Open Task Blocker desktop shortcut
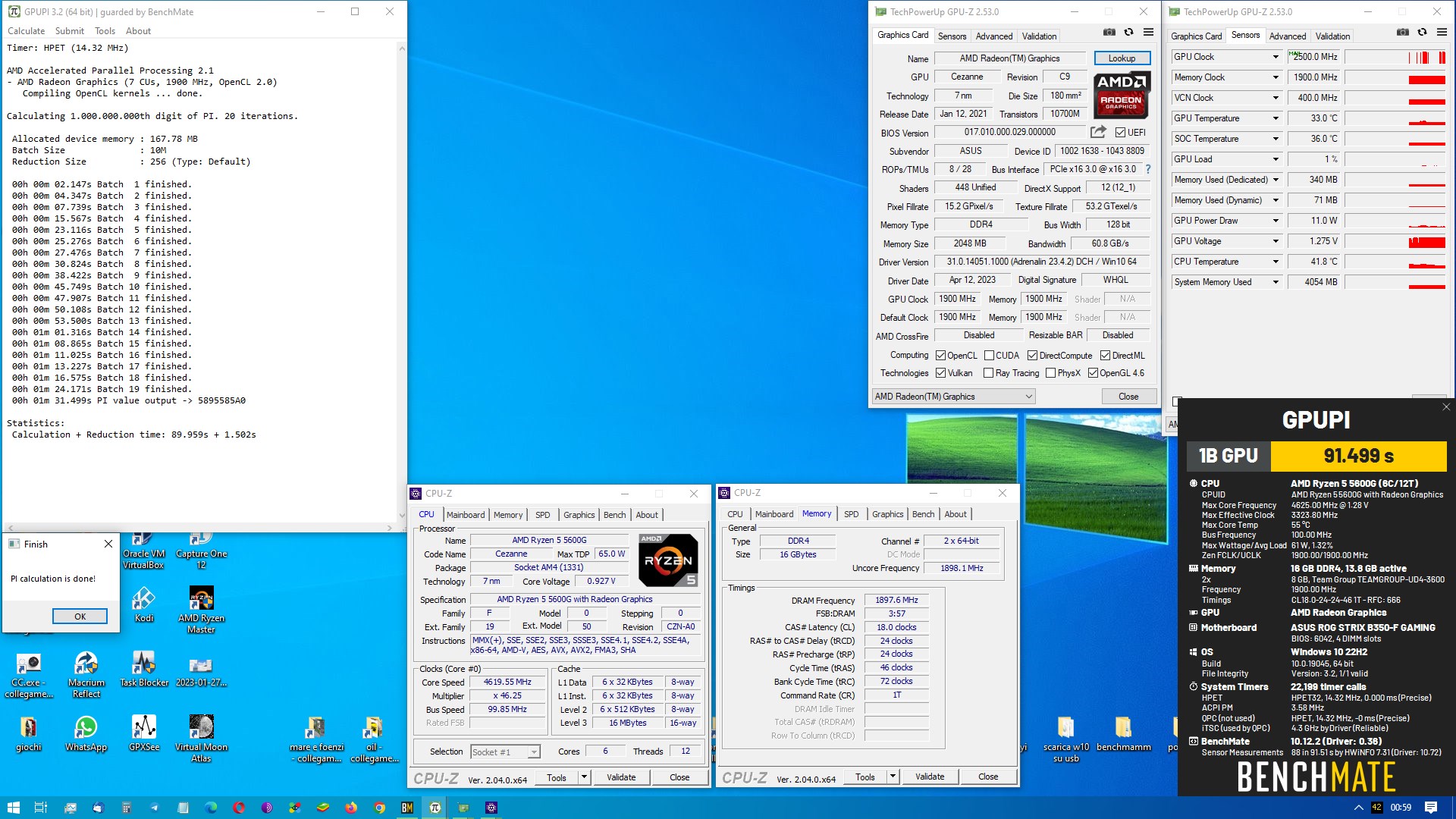This screenshot has height=819, width=1456. [144, 669]
